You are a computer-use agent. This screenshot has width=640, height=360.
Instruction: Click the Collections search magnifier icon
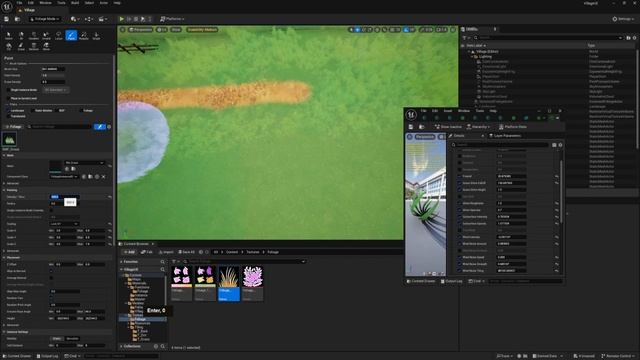tap(162, 346)
